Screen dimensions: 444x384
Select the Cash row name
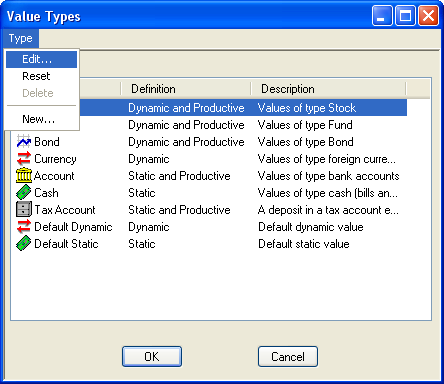coord(46,193)
